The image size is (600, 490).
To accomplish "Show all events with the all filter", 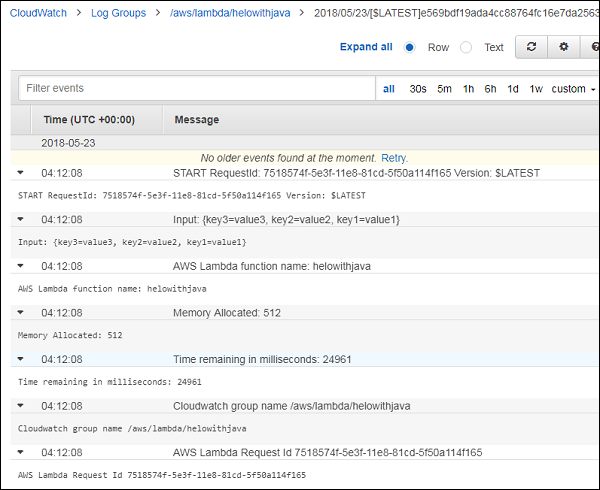I will coord(389,89).
